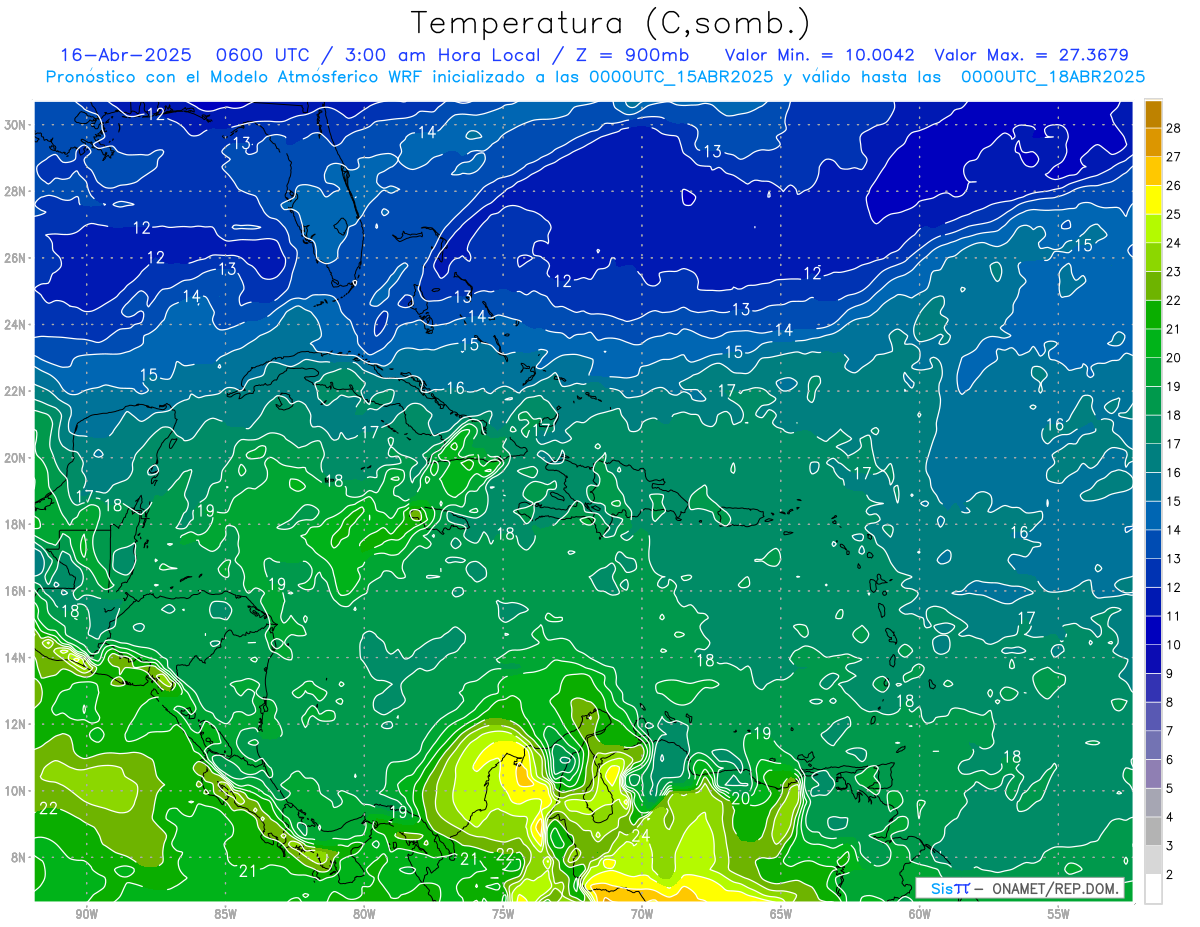Click the '85W' longitude axis label
Viewport: 1200px width, 927px height.
click(x=225, y=914)
